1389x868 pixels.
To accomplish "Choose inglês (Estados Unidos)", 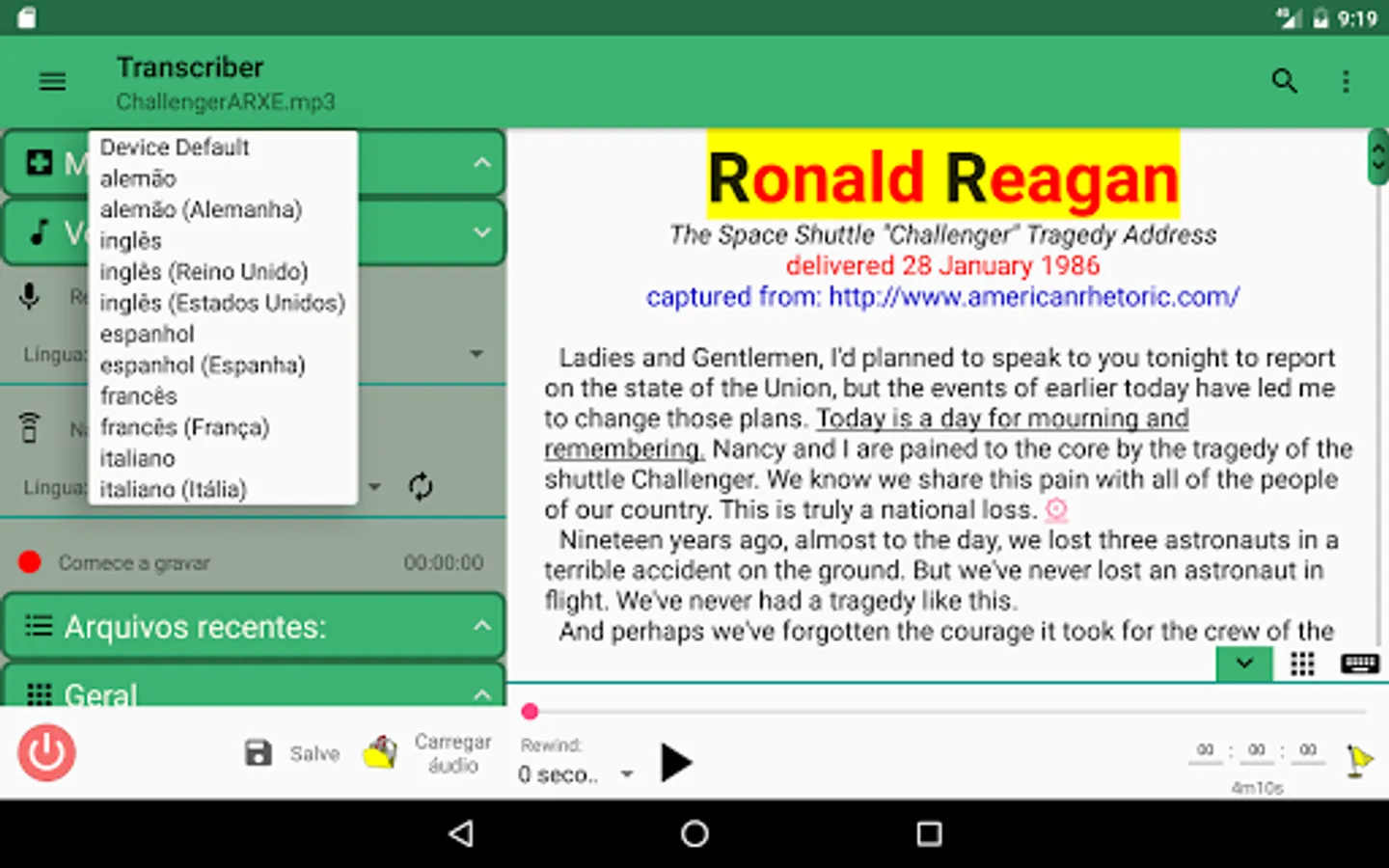I will pyautogui.click(x=223, y=303).
